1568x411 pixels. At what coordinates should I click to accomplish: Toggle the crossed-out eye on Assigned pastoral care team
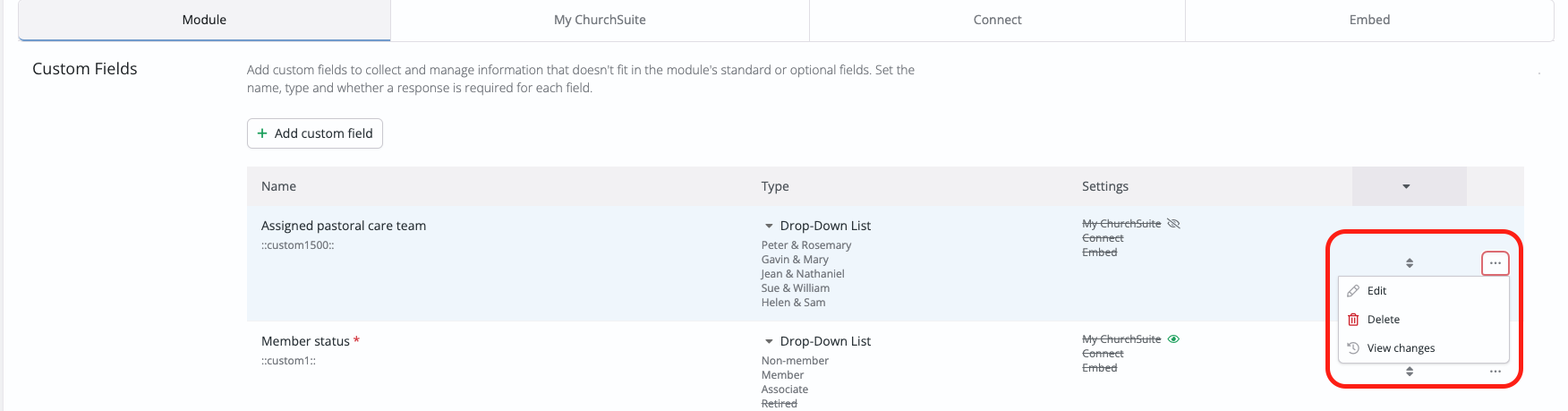[x=1174, y=224]
